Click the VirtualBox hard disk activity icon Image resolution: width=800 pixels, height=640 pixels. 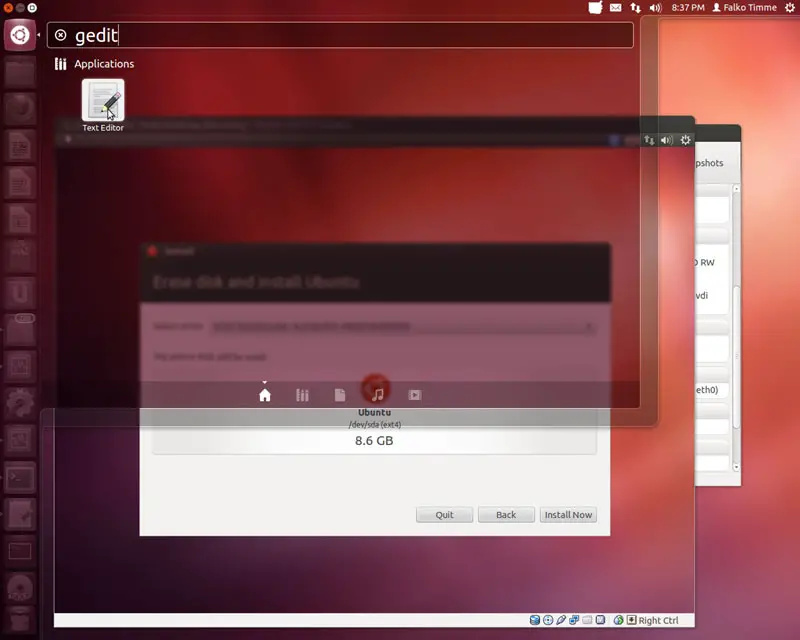pos(535,620)
